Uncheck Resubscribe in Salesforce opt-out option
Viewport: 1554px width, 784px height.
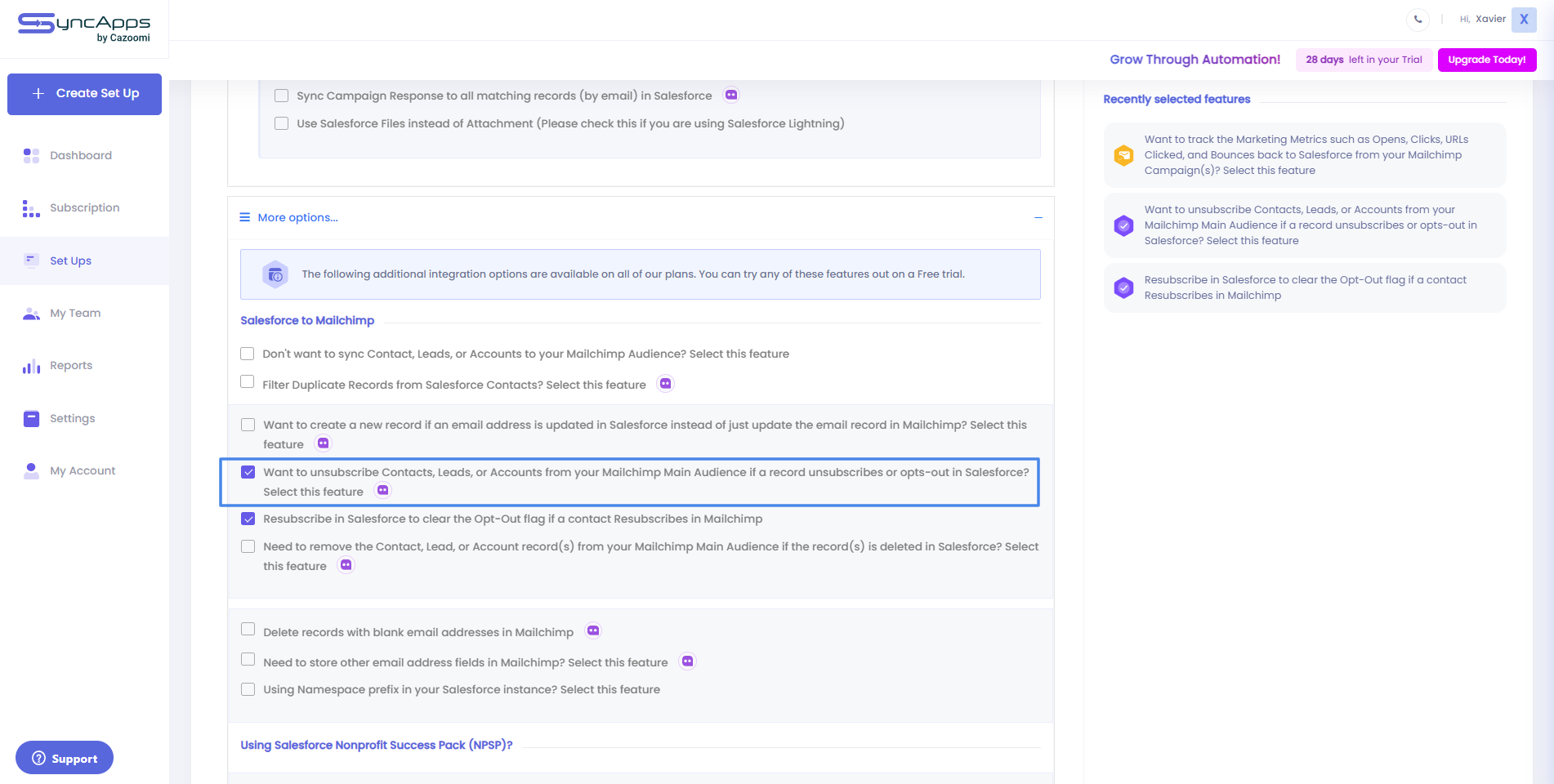click(x=248, y=519)
